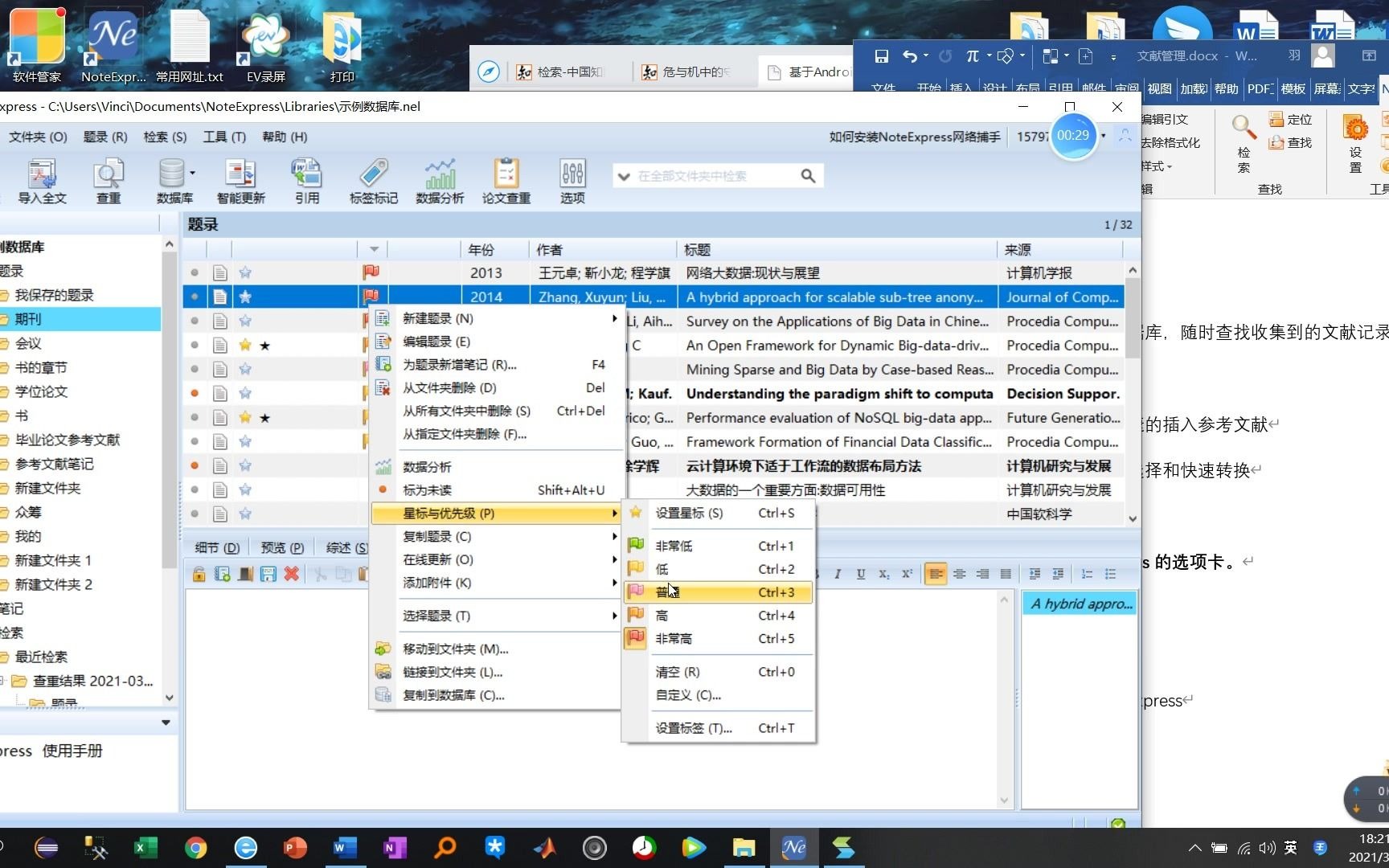This screenshot has height=868, width=1389.
Task: Click the save icon in the Word window
Action: click(881, 56)
